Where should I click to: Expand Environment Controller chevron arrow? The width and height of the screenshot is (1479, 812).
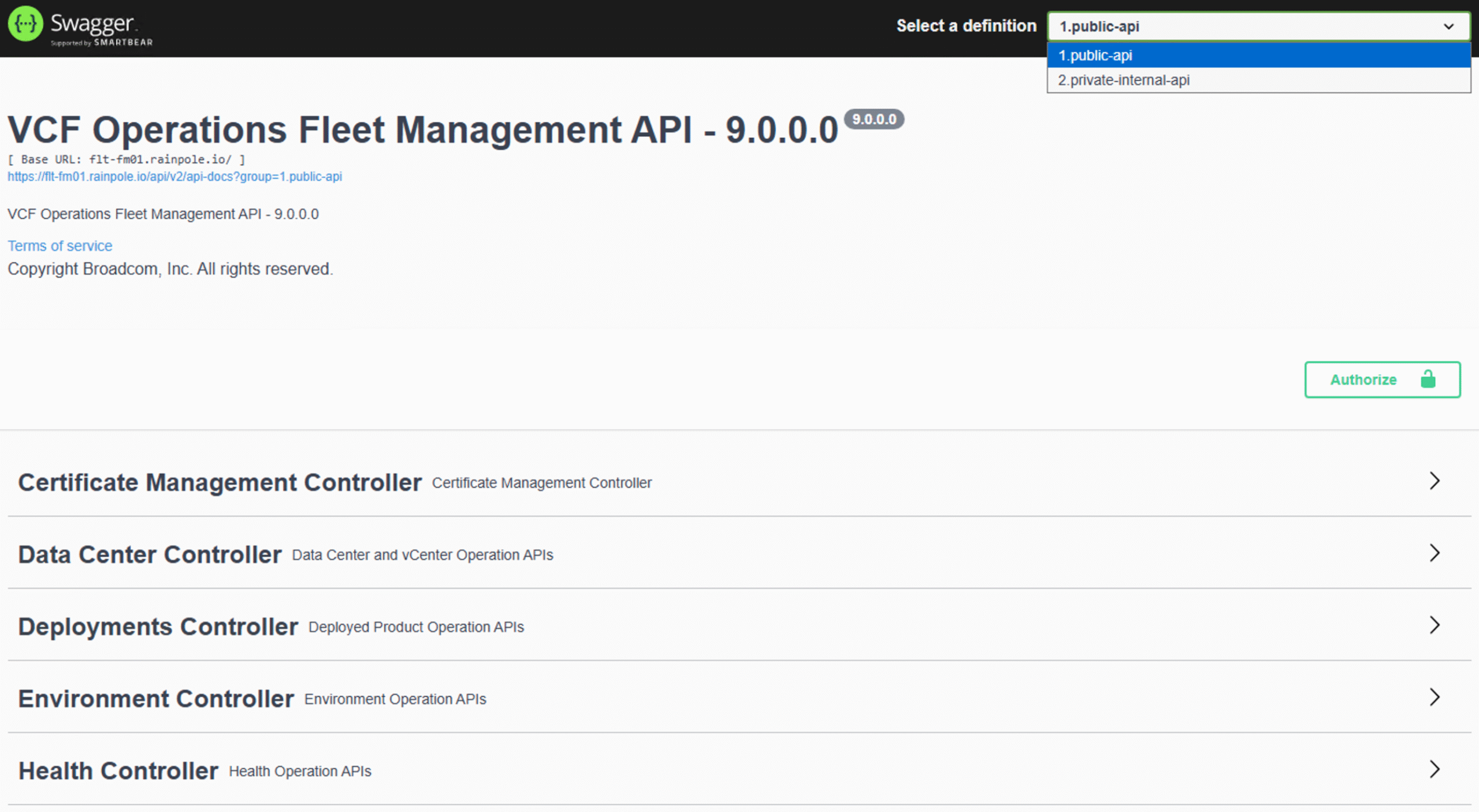(1435, 698)
